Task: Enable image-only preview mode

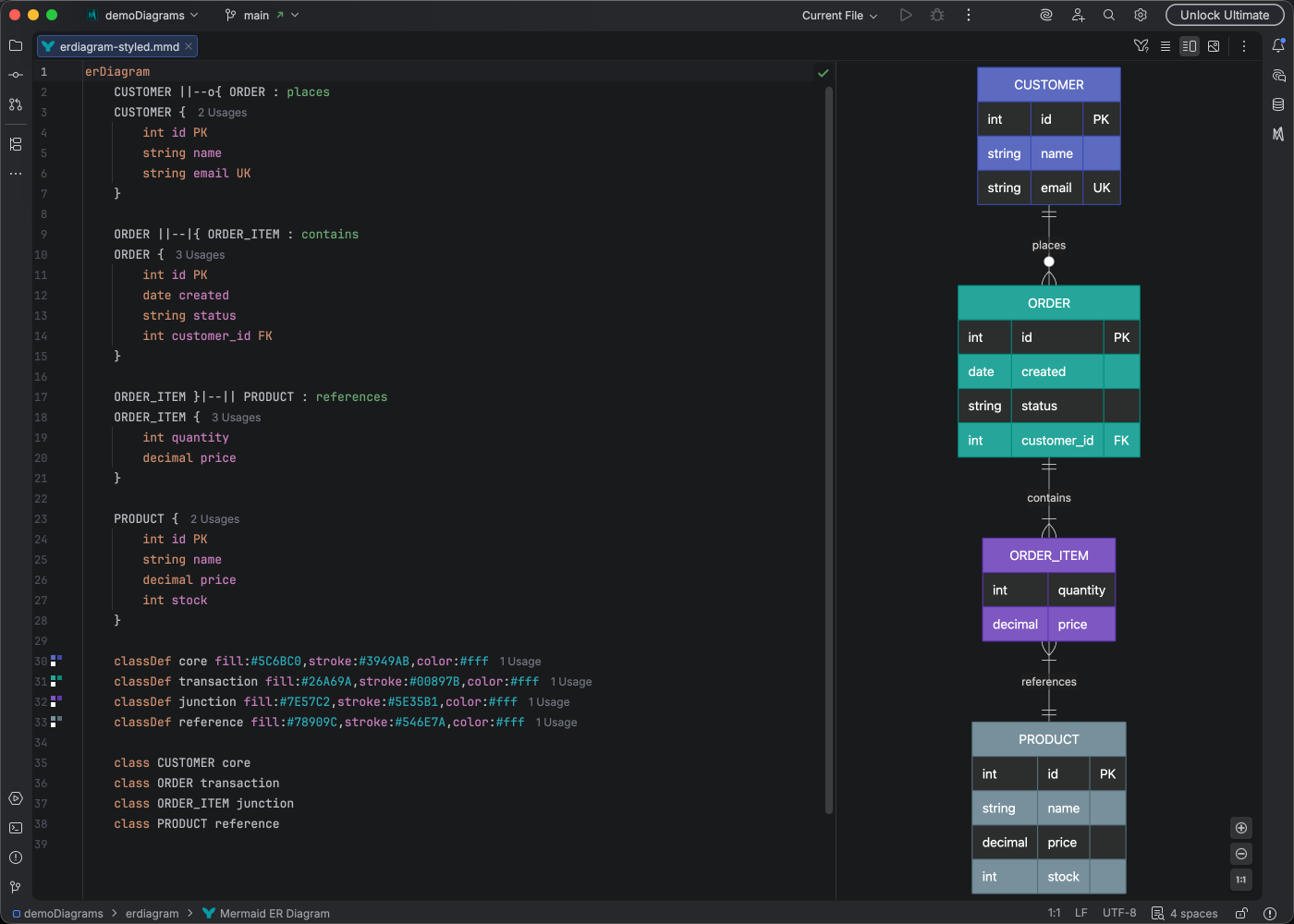Action: [x=1214, y=45]
